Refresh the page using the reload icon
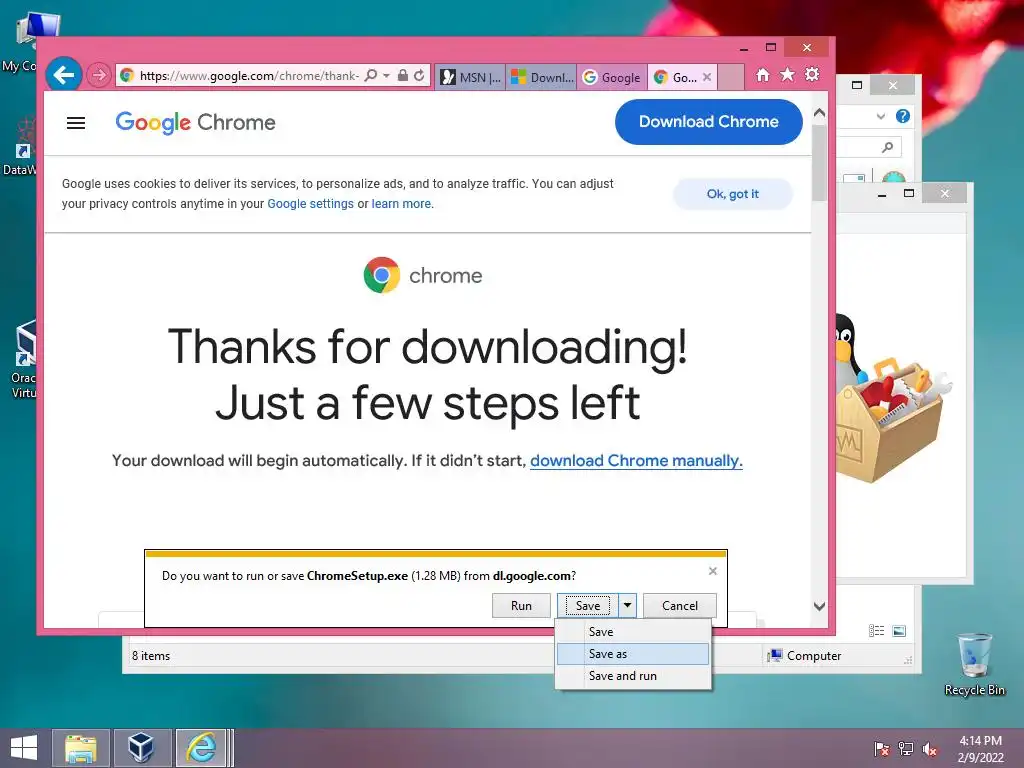 (419, 76)
